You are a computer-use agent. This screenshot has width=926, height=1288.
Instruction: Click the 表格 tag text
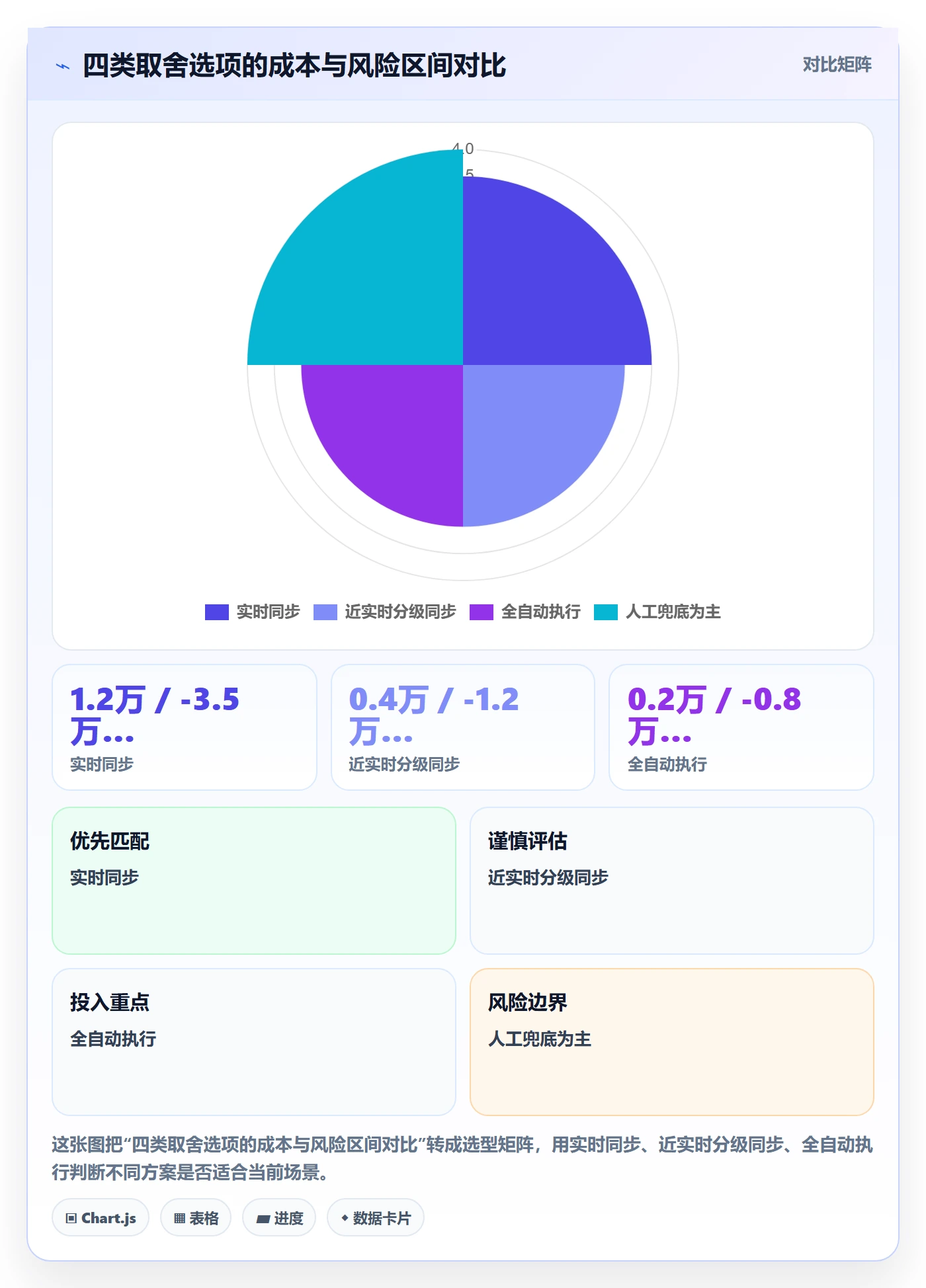point(204,1218)
